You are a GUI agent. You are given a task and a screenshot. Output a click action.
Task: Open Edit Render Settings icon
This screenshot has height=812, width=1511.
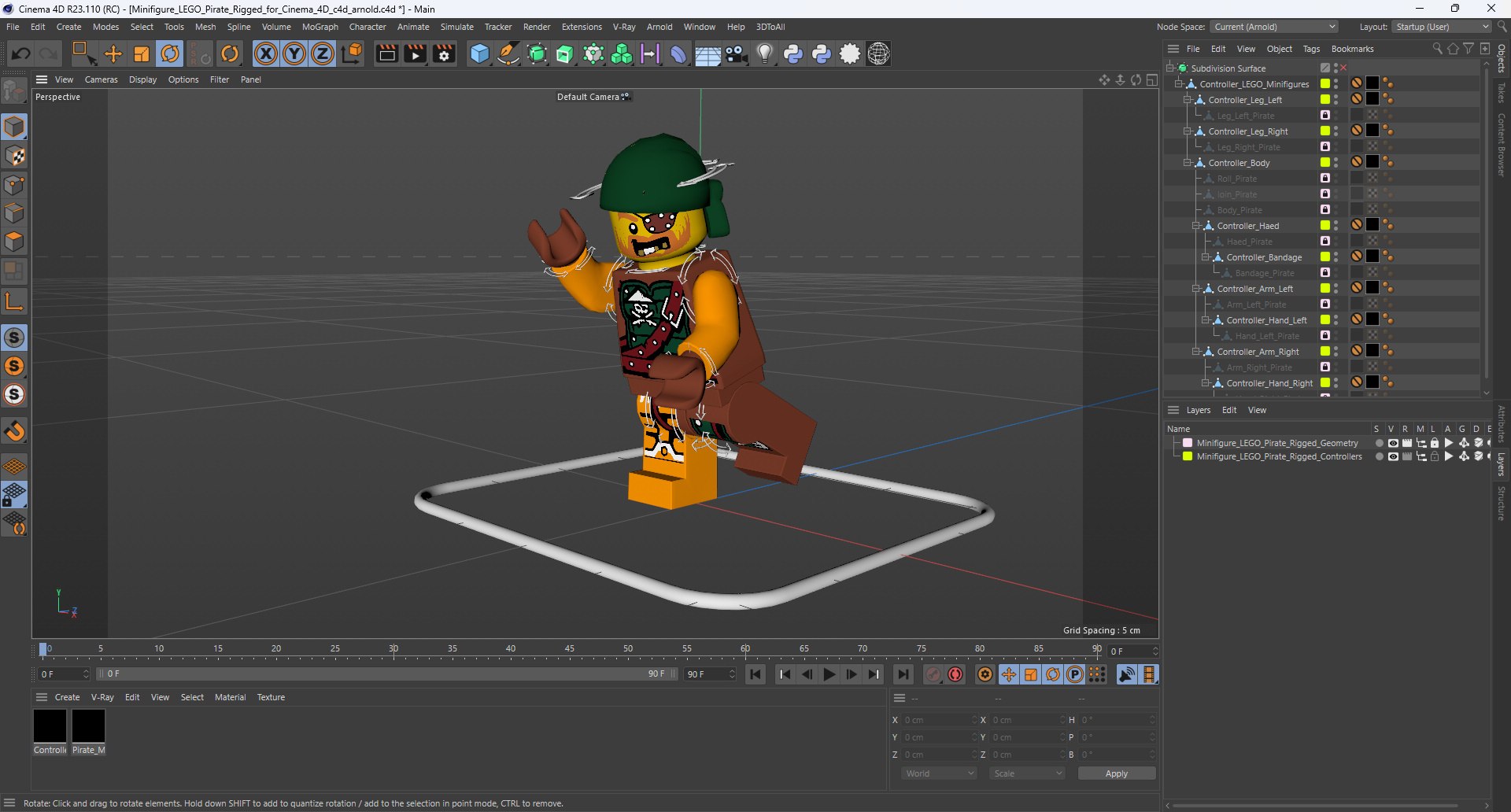444,54
